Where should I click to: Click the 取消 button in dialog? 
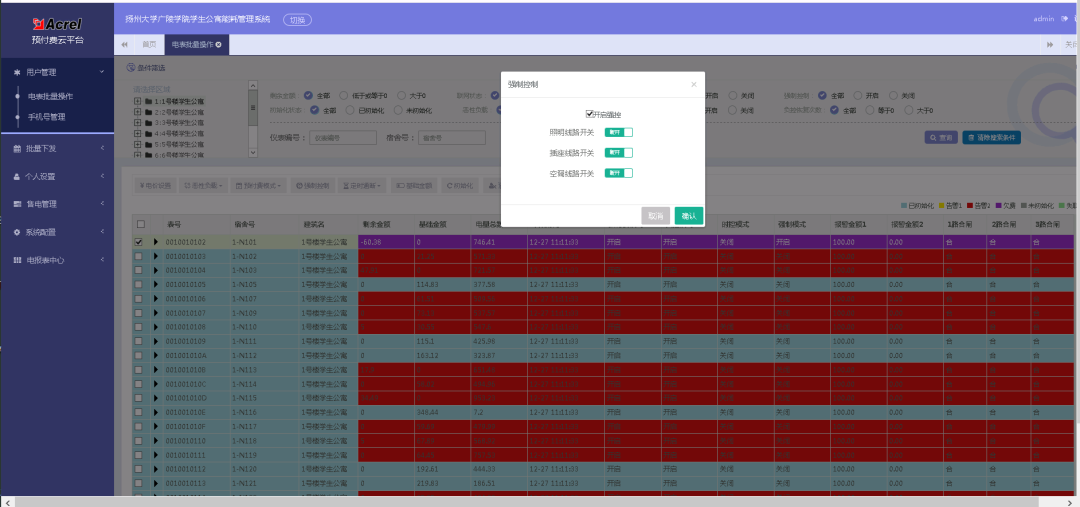point(656,216)
